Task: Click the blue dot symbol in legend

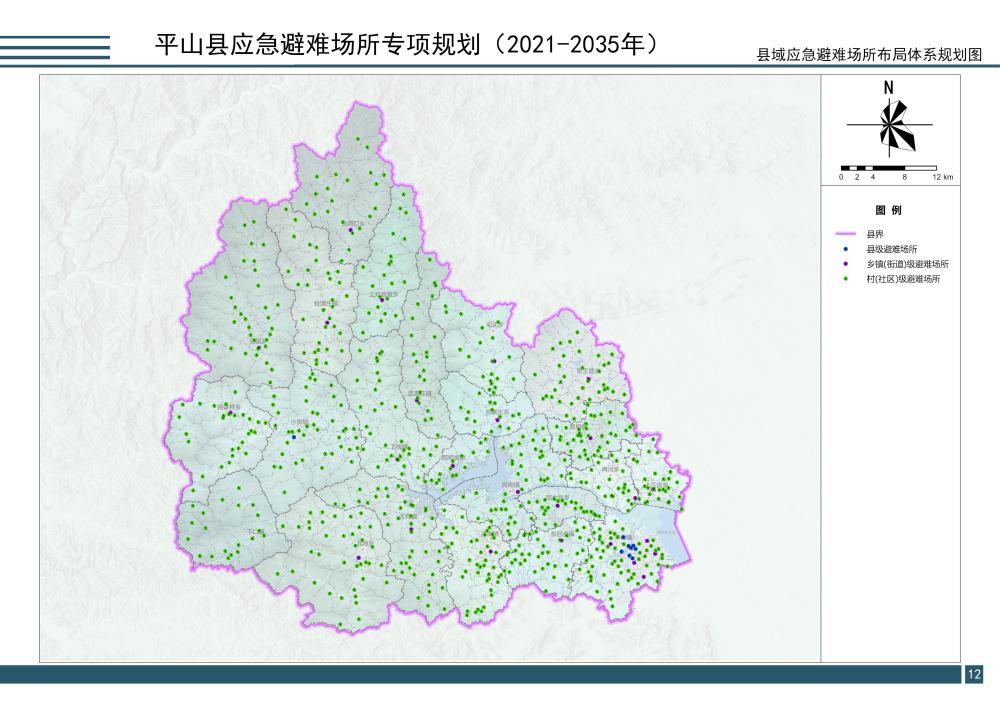Action: click(846, 248)
